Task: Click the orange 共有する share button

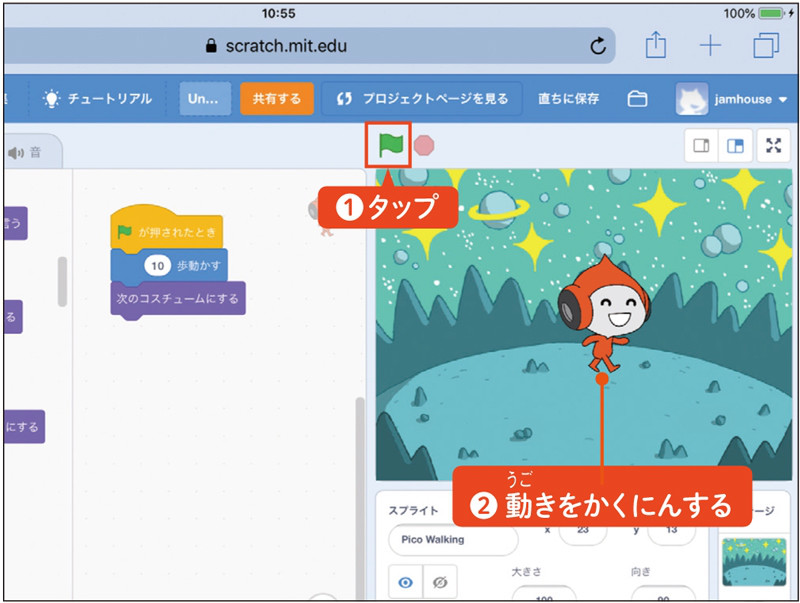Action: coord(277,98)
